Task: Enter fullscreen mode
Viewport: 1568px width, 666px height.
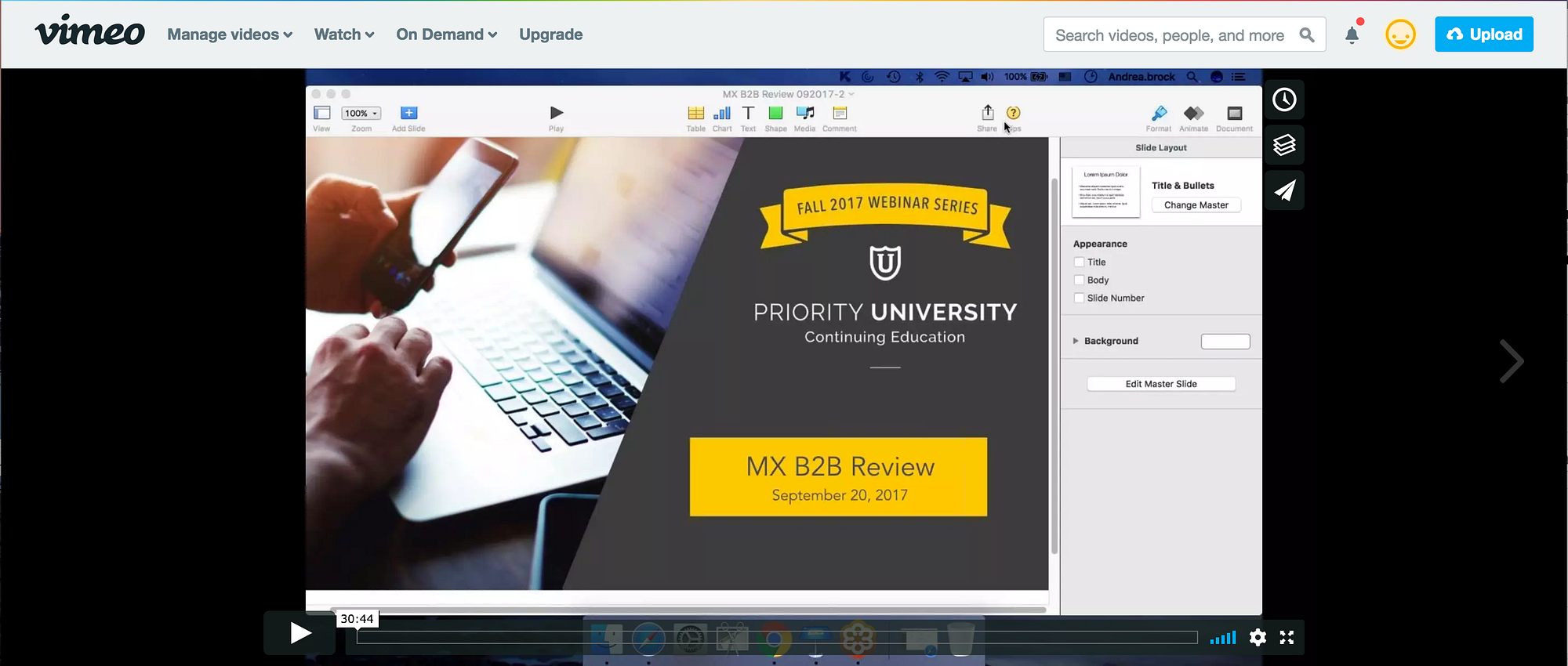Action: (x=1287, y=638)
